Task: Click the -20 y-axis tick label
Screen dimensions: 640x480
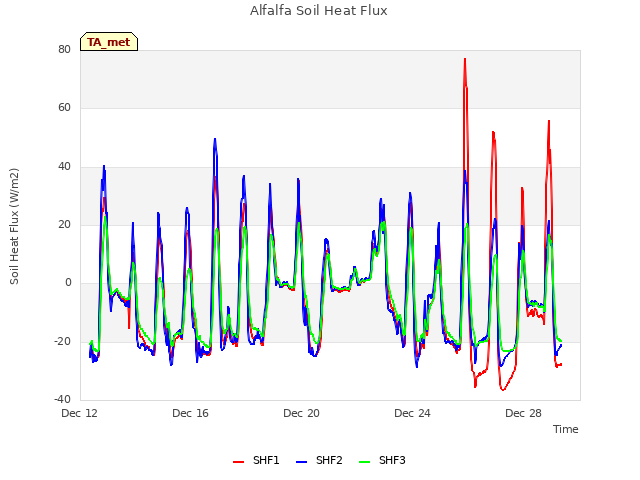Action: click(62, 341)
